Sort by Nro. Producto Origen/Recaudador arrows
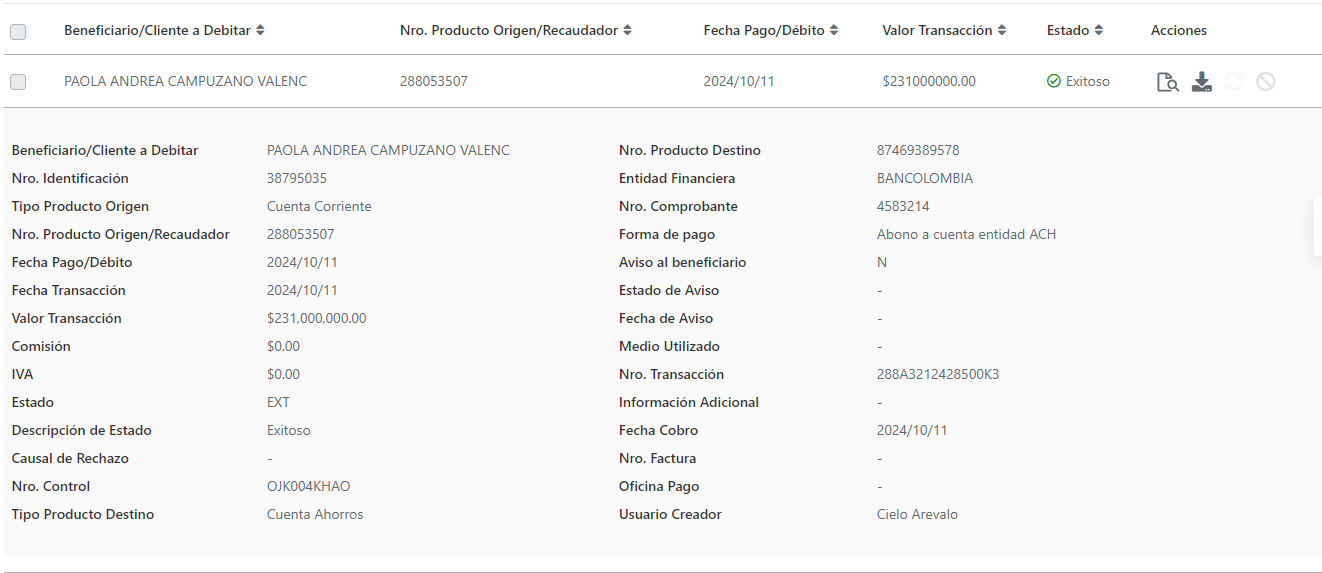Screen dimensions: 1322x573 [627, 31]
